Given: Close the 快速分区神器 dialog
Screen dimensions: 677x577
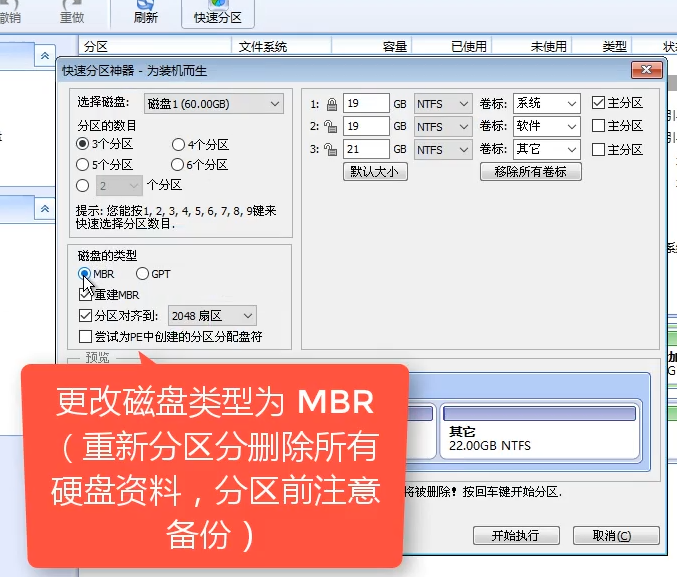Looking at the screenshot, I should [646, 70].
